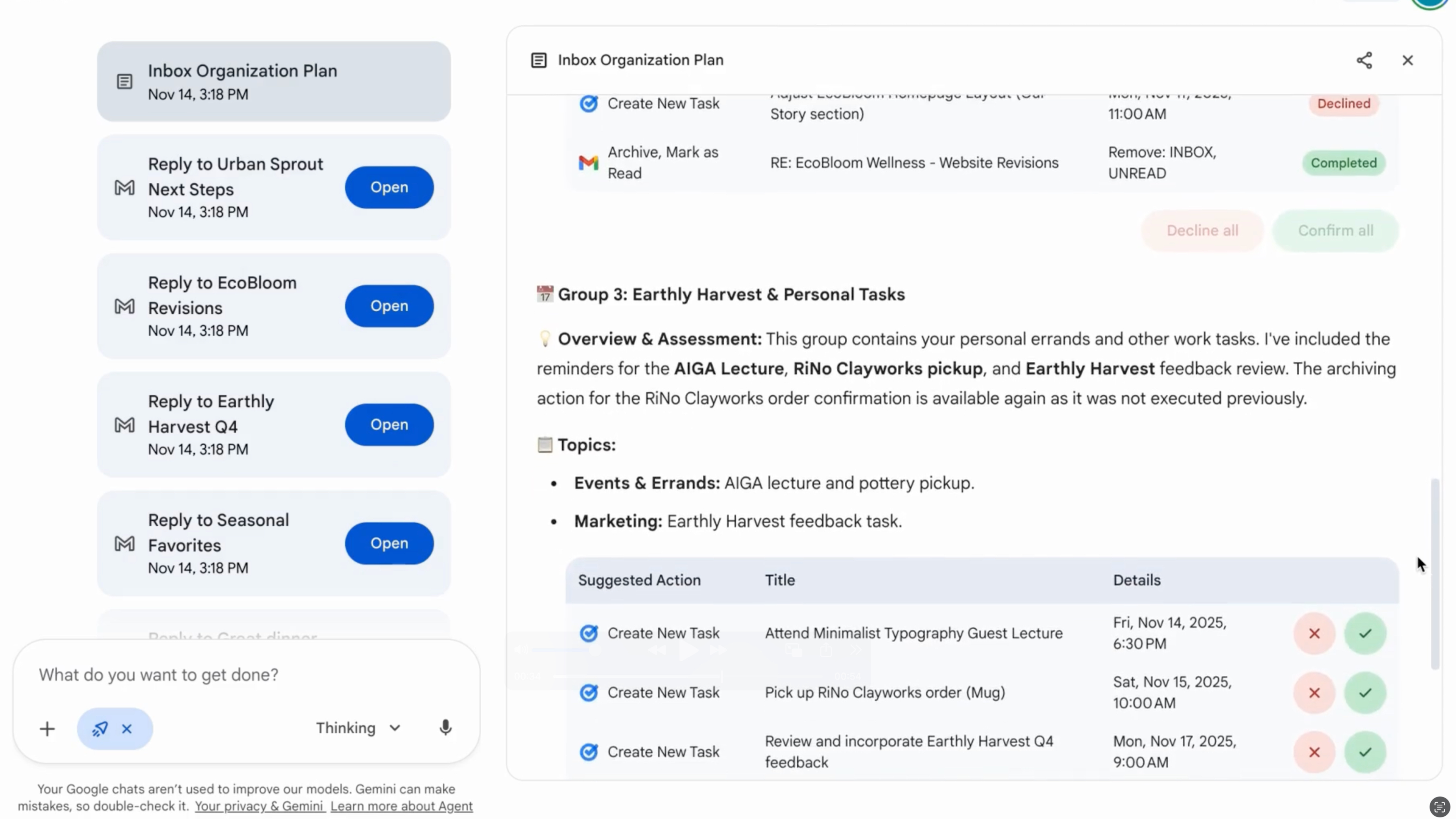Click the plus icon to add an attachment
The image size is (1456, 819).
click(x=47, y=728)
